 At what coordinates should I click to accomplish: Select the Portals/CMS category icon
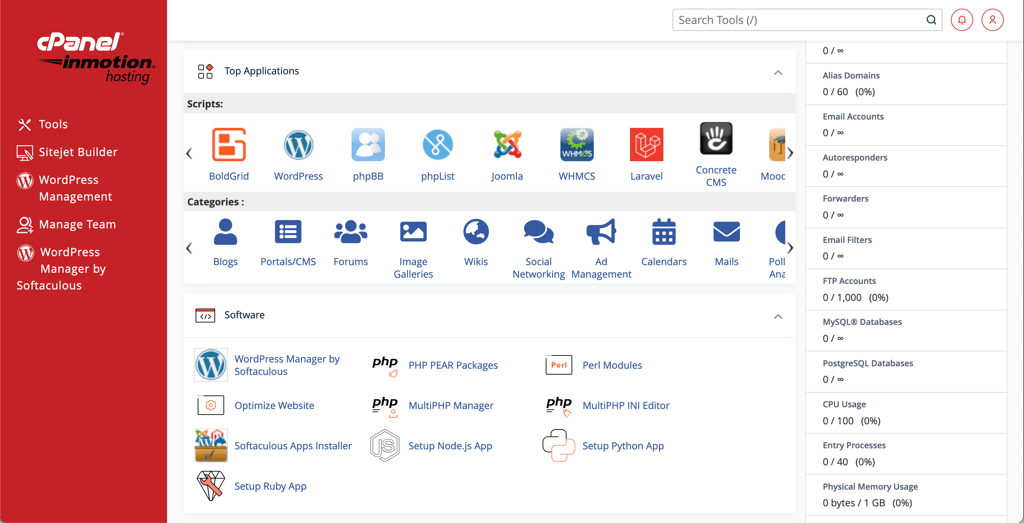(x=288, y=232)
